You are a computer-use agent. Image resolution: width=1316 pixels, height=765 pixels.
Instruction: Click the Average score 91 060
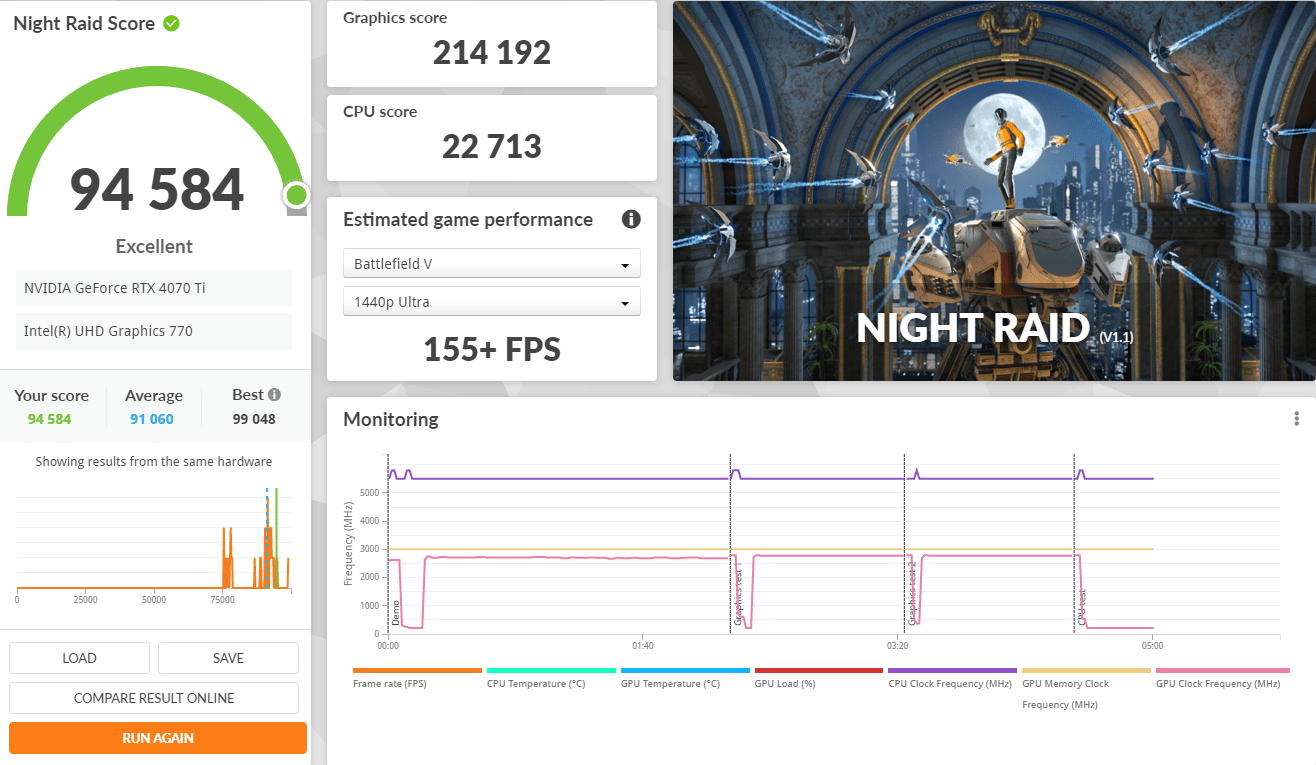(152, 419)
